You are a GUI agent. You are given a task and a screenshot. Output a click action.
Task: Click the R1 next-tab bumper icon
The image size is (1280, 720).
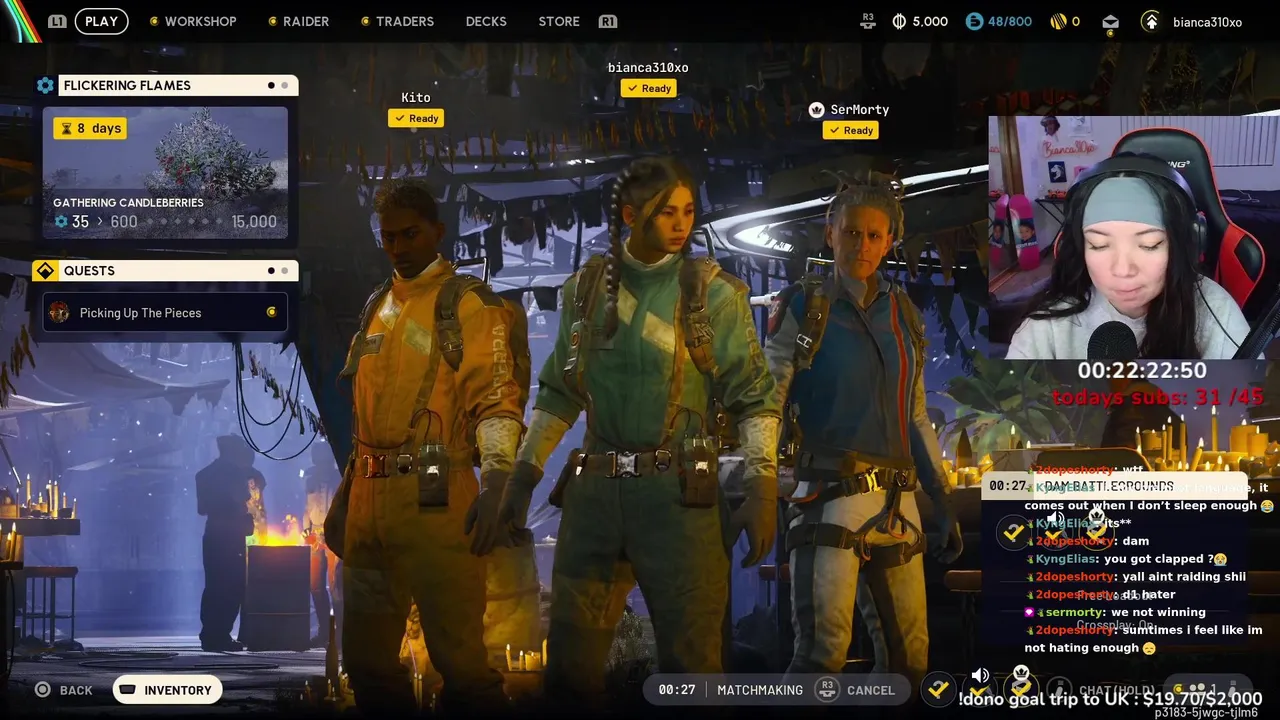pos(607,21)
